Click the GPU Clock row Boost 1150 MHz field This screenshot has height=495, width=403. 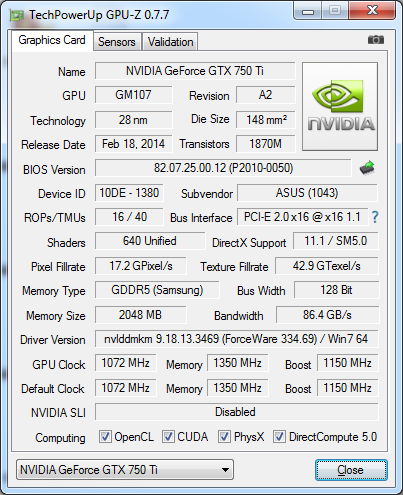click(x=348, y=363)
